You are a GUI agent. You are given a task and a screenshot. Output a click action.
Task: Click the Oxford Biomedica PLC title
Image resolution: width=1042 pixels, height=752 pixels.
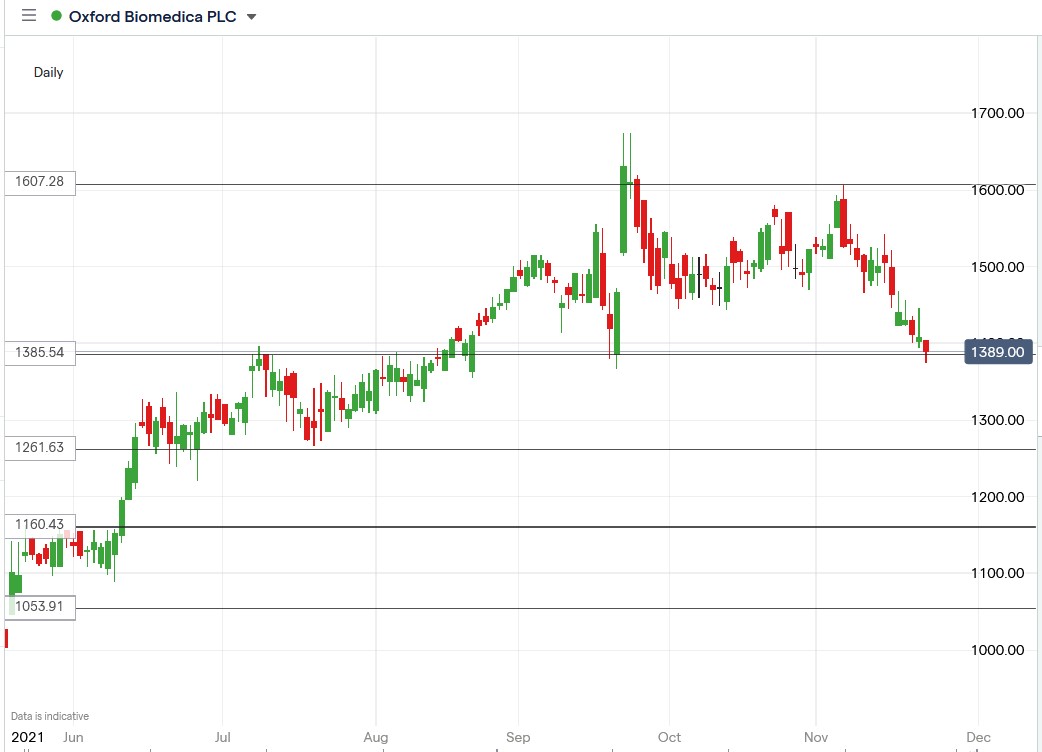point(150,16)
